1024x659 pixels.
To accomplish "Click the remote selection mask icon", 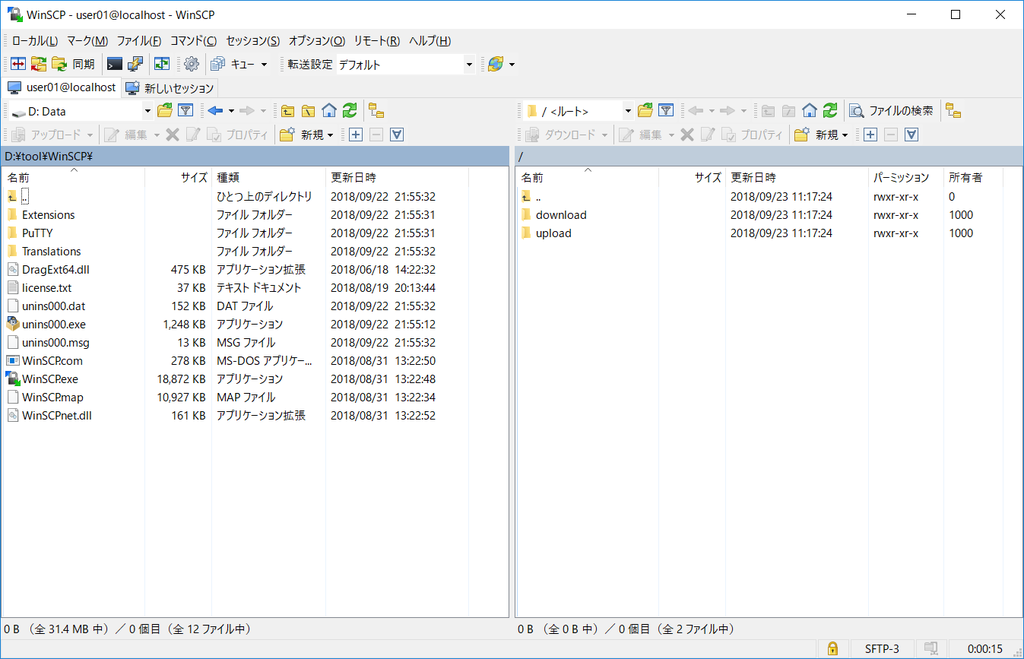I will (912, 135).
